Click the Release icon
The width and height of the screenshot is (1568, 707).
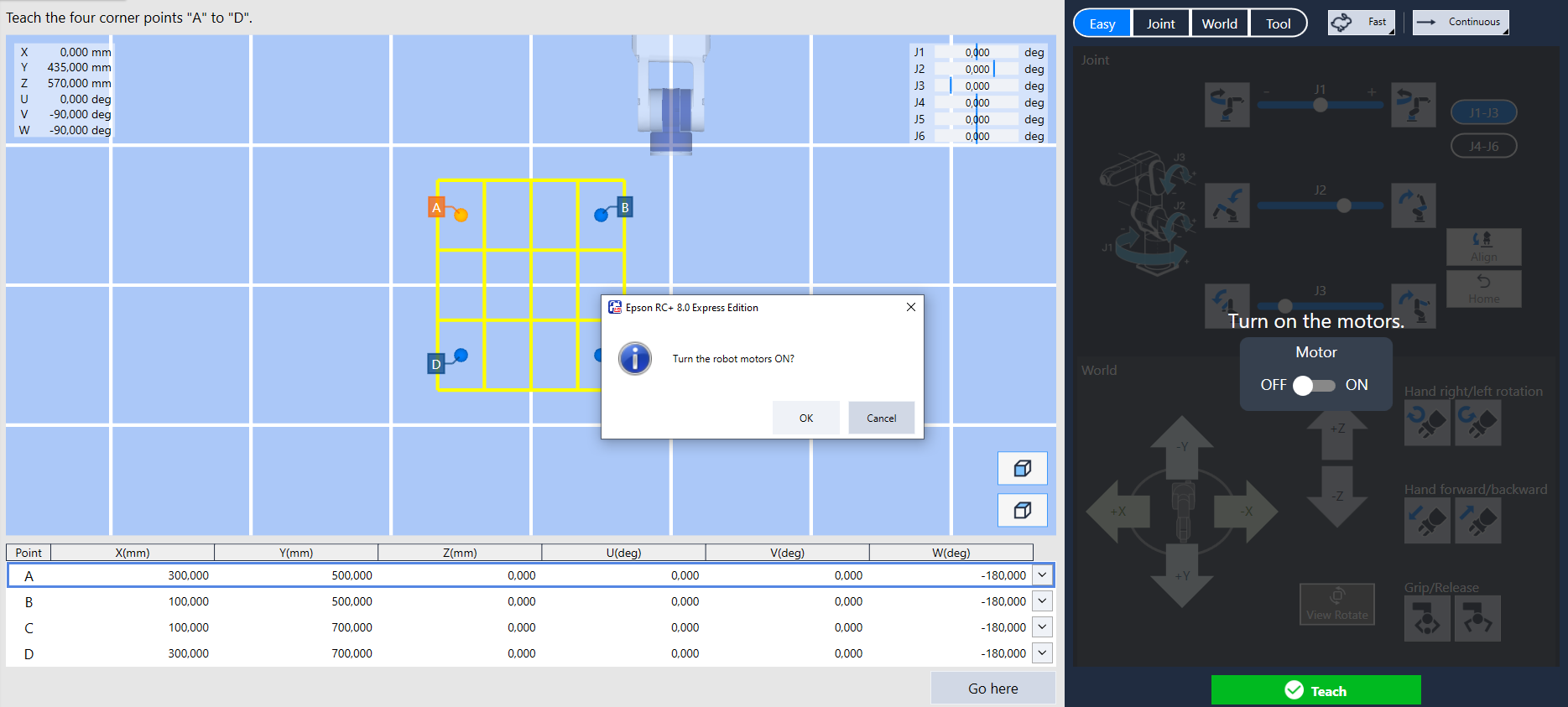click(x=1478, y=619)
